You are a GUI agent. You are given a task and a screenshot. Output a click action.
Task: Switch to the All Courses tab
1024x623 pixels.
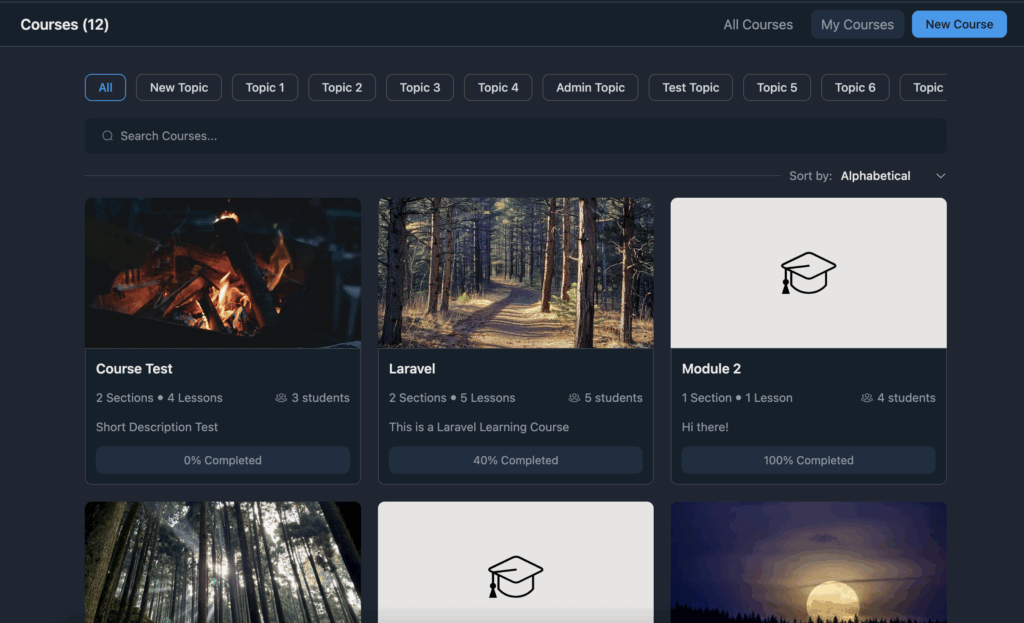[757, 24]
